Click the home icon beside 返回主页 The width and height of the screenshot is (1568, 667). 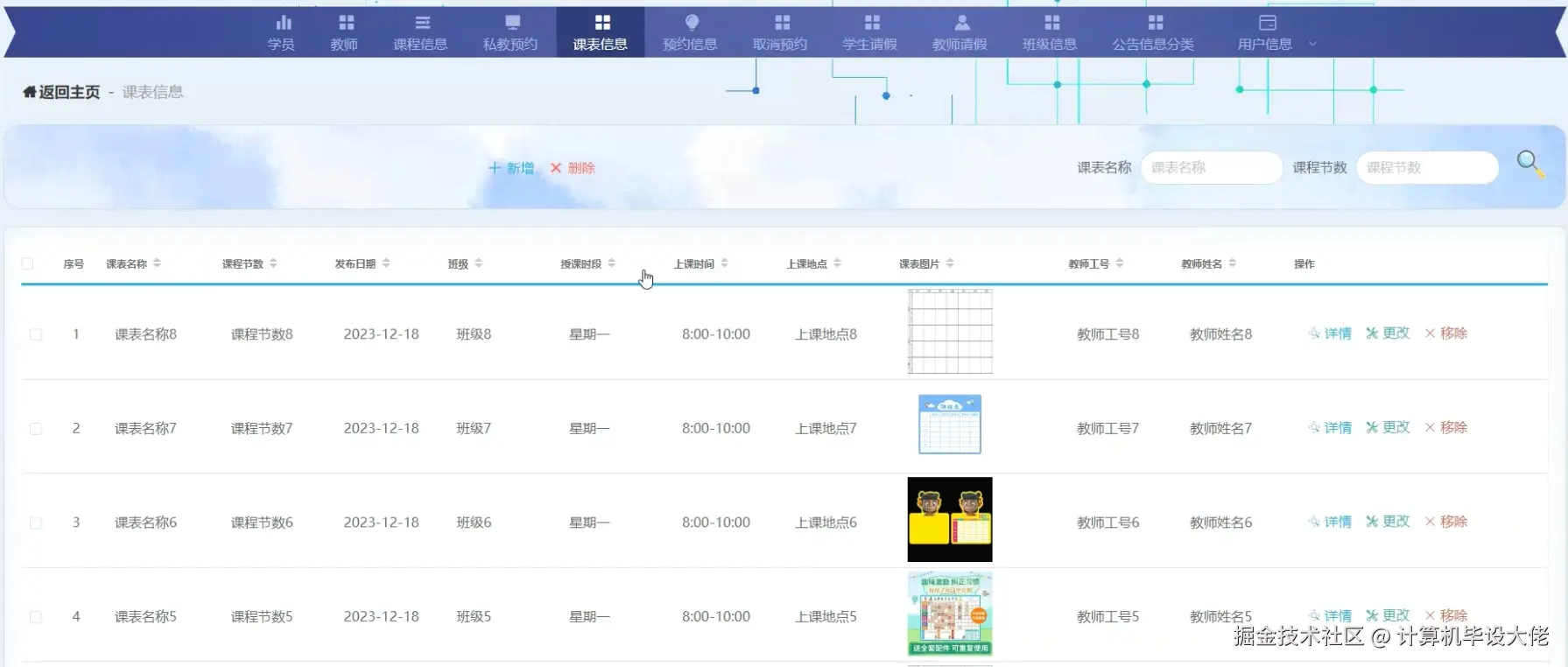[x=30, y=92]
